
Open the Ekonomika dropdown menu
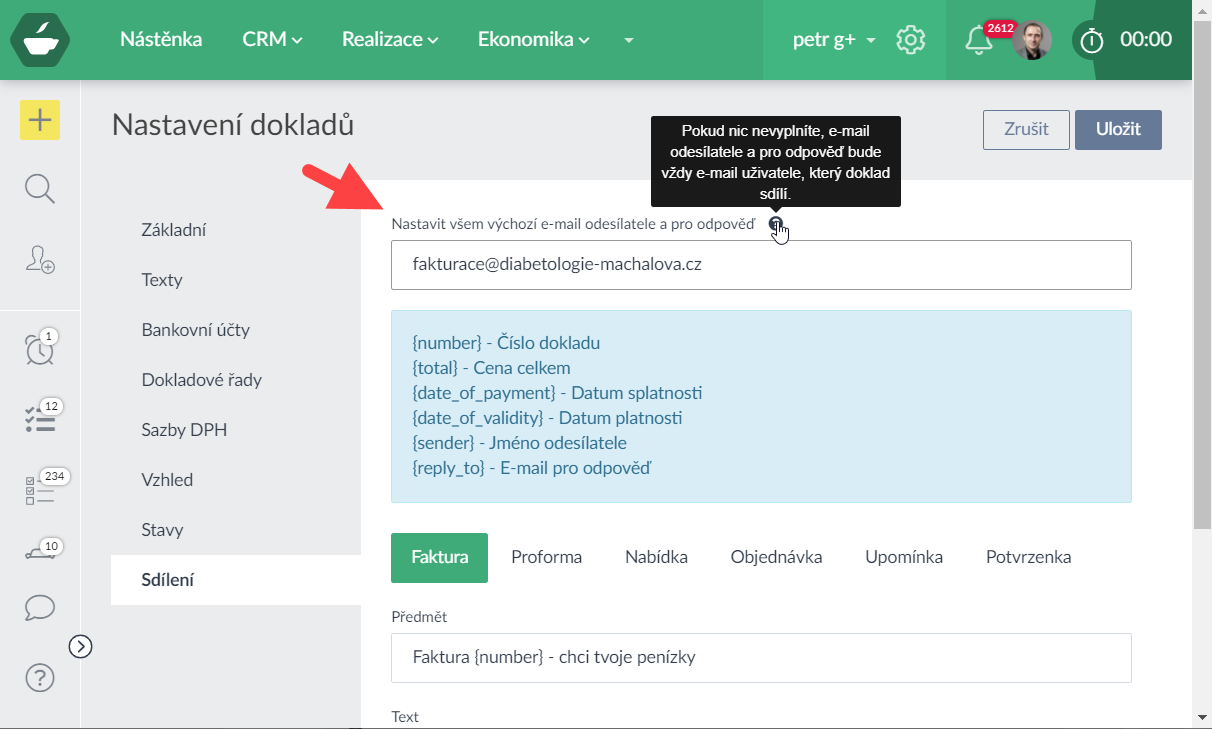click(x=533, y=40)
